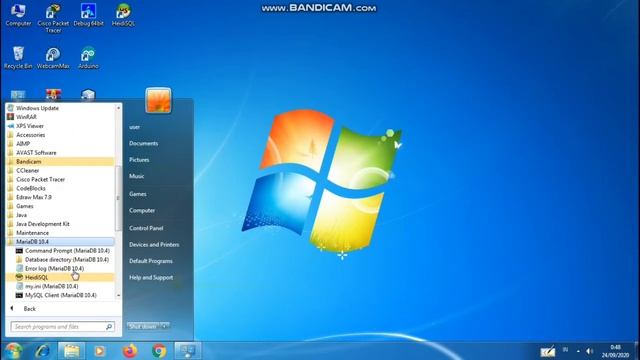Open Default Programs
Image resolution: width=640 pixels, height=360 pixels.
coord(151,261)
